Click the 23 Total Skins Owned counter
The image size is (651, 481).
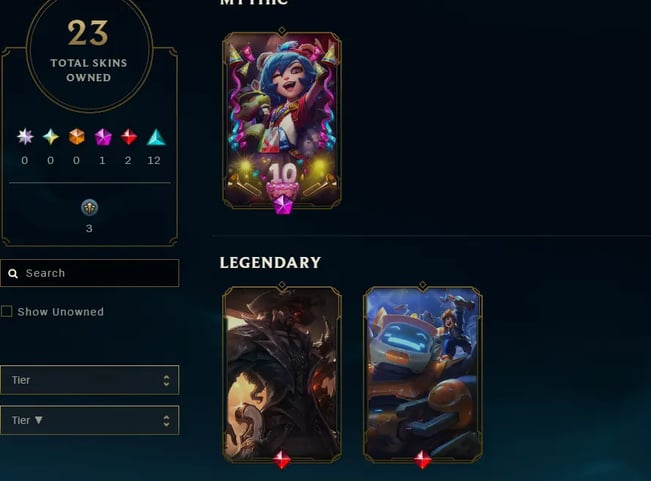(x=89, y=50)
